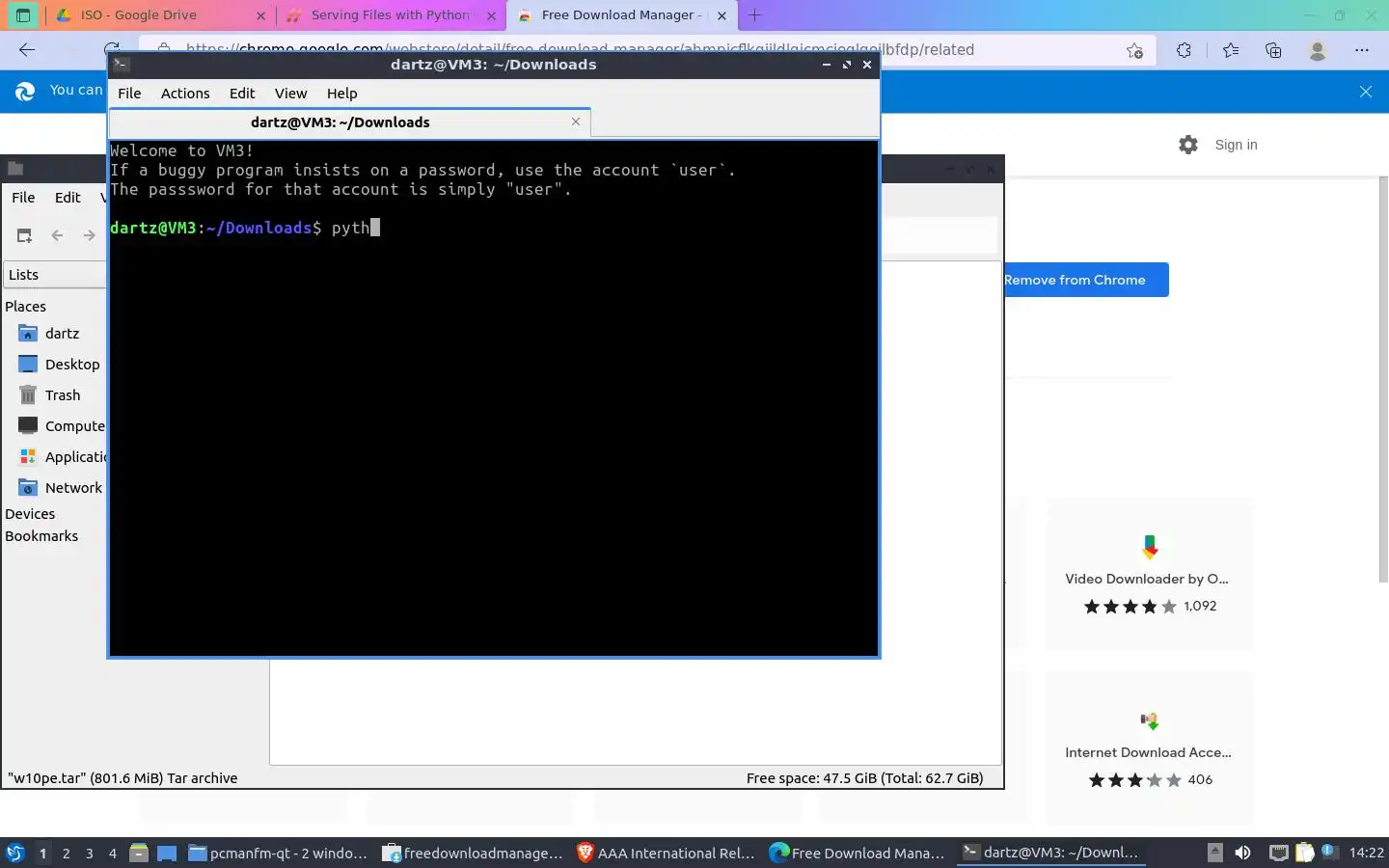
Task: Click the terminal icon in the title bar
Action: pyautogui.click(x=122, y=65)
